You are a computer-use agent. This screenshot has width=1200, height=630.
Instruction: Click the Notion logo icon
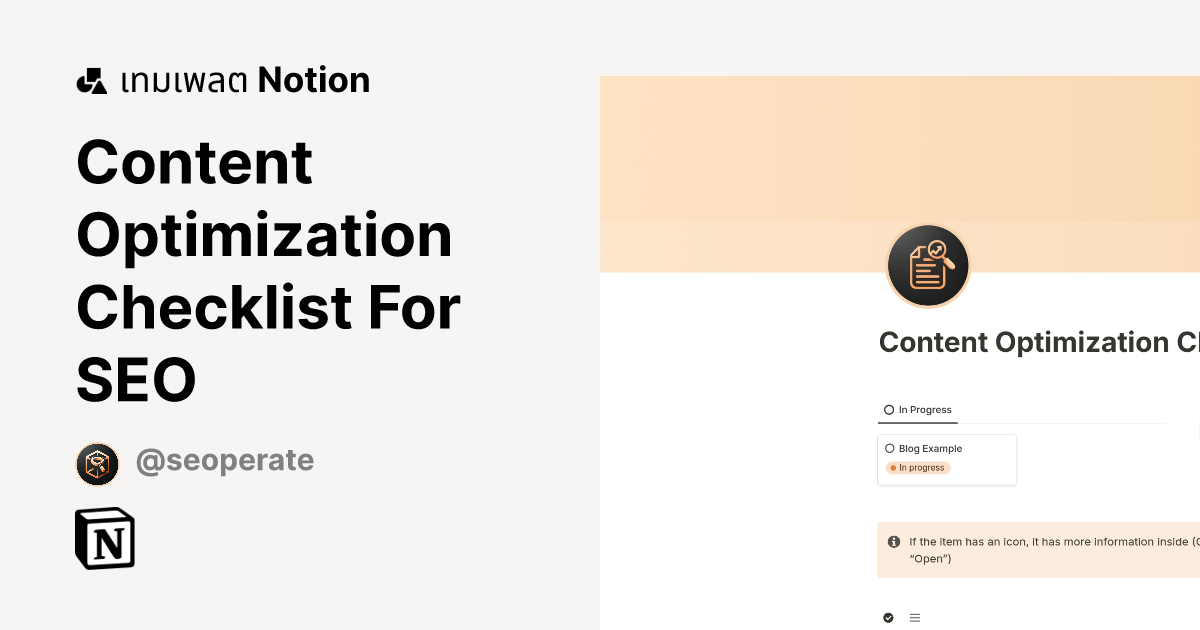tap(104, 538)
